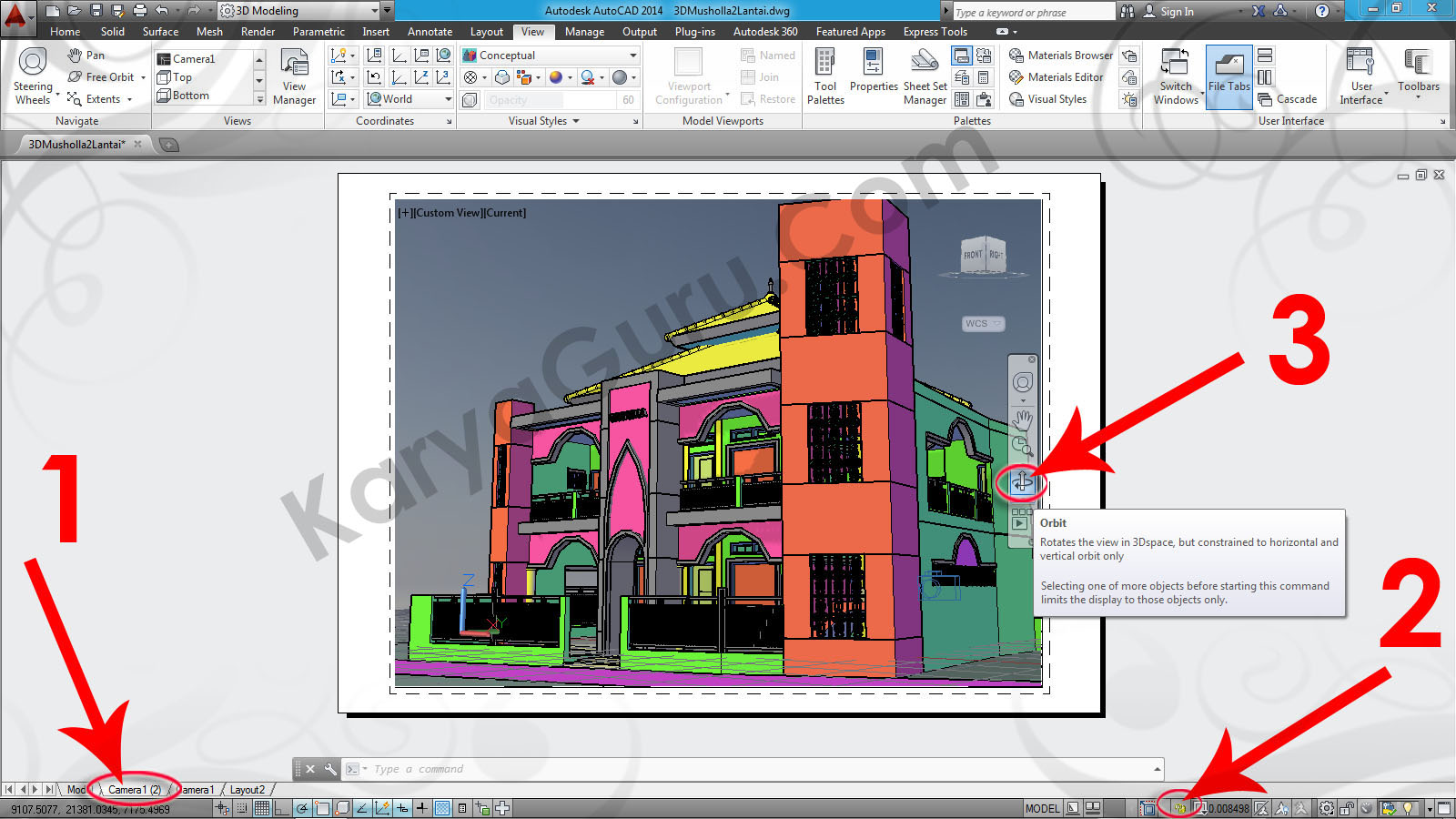Viewport: 1456px width, 819px height.
Task: Click the Cascade windows button
Action: [1288, 99]
